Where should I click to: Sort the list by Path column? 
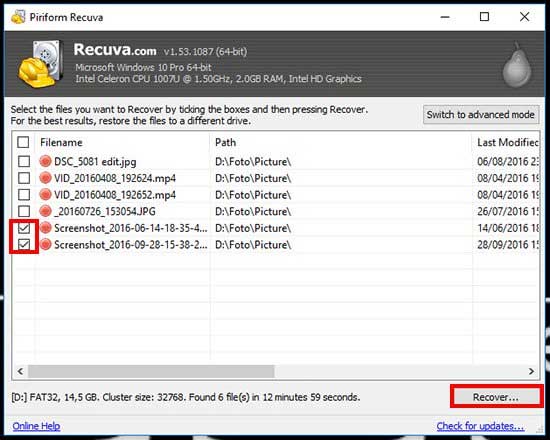coord(225,142)
